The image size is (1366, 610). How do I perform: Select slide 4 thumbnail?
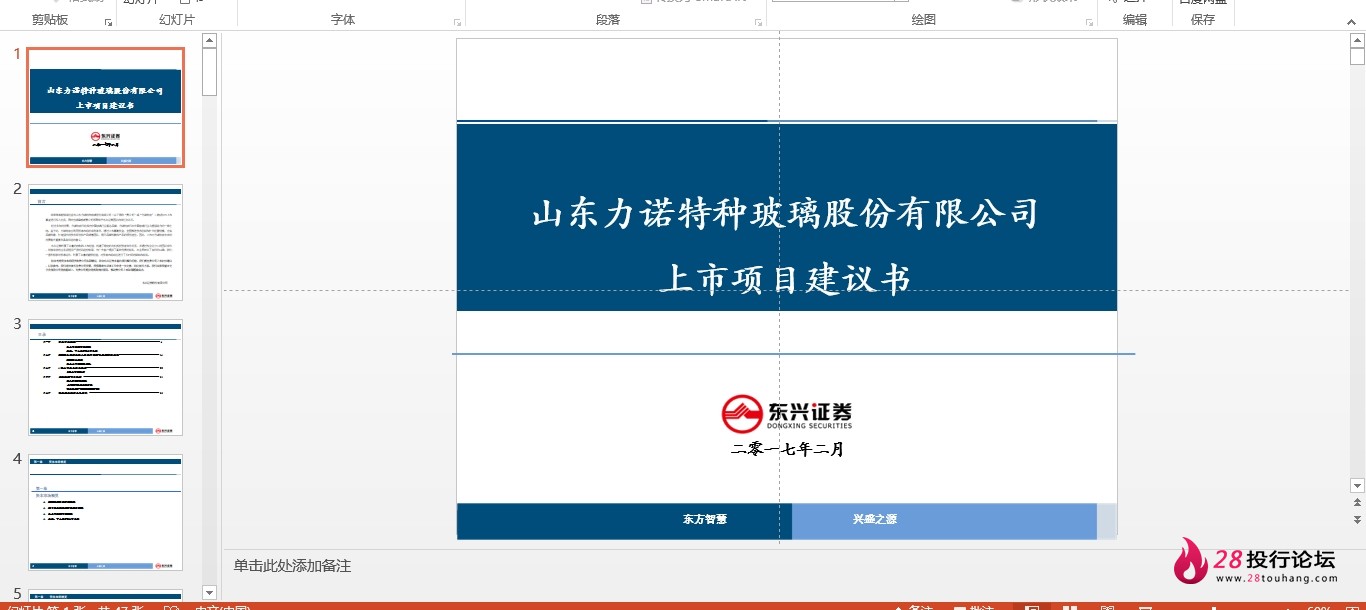pyautogui.click(x=105, y=512)
